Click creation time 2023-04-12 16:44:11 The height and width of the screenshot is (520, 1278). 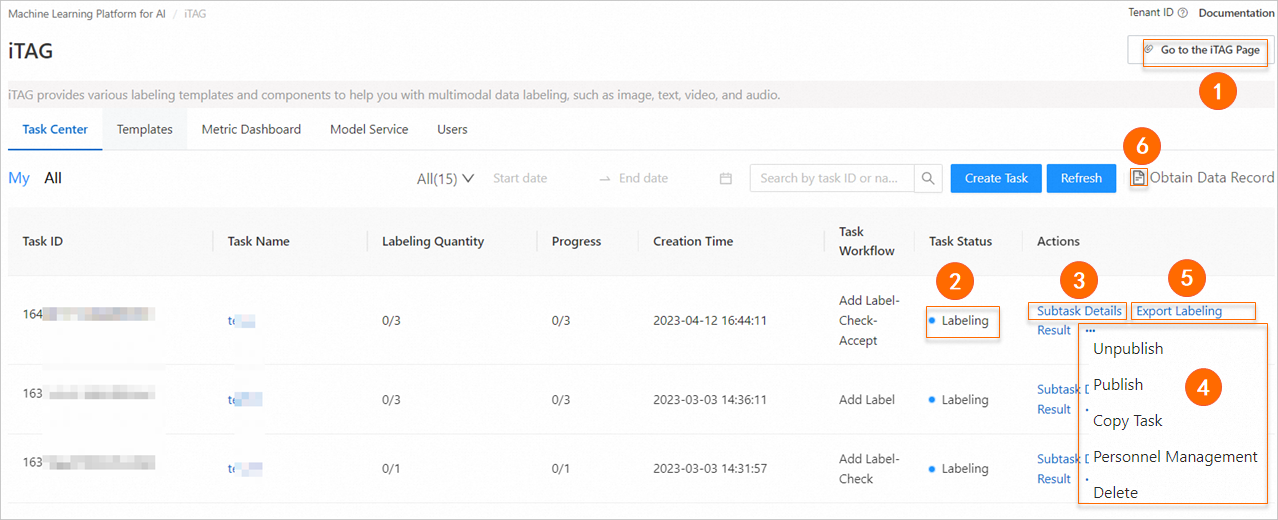point(710,321)
